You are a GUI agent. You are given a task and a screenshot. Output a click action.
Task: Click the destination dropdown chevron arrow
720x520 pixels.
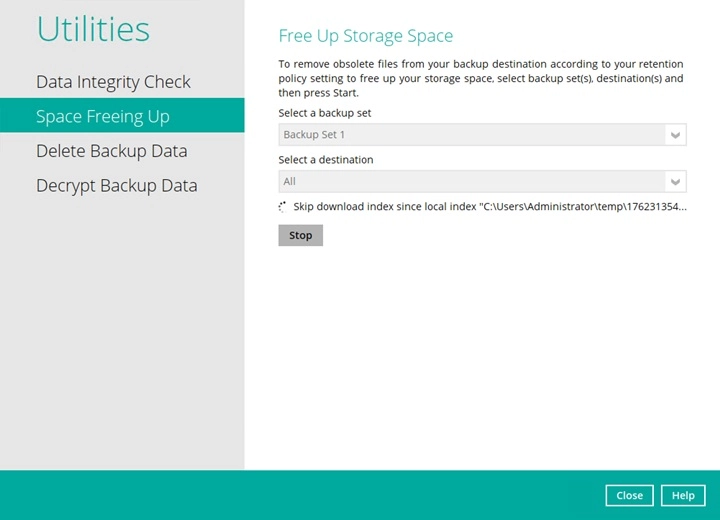tap(675, 182)
